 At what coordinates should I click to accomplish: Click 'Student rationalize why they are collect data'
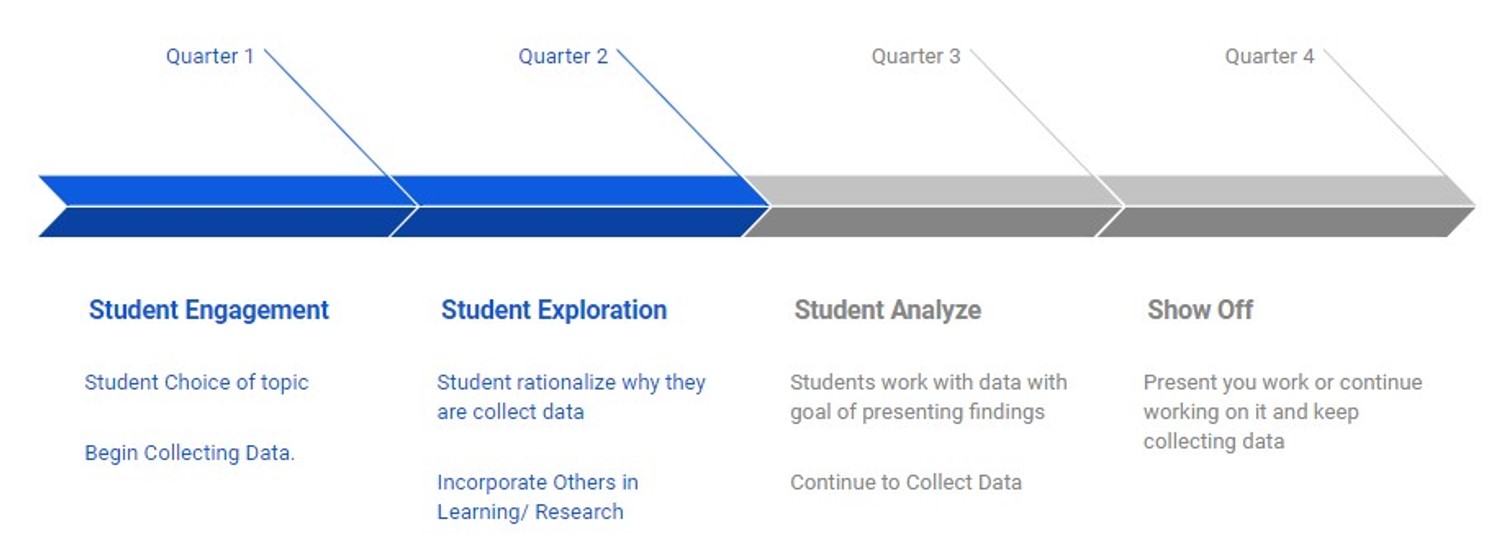[x=571, y=397]
